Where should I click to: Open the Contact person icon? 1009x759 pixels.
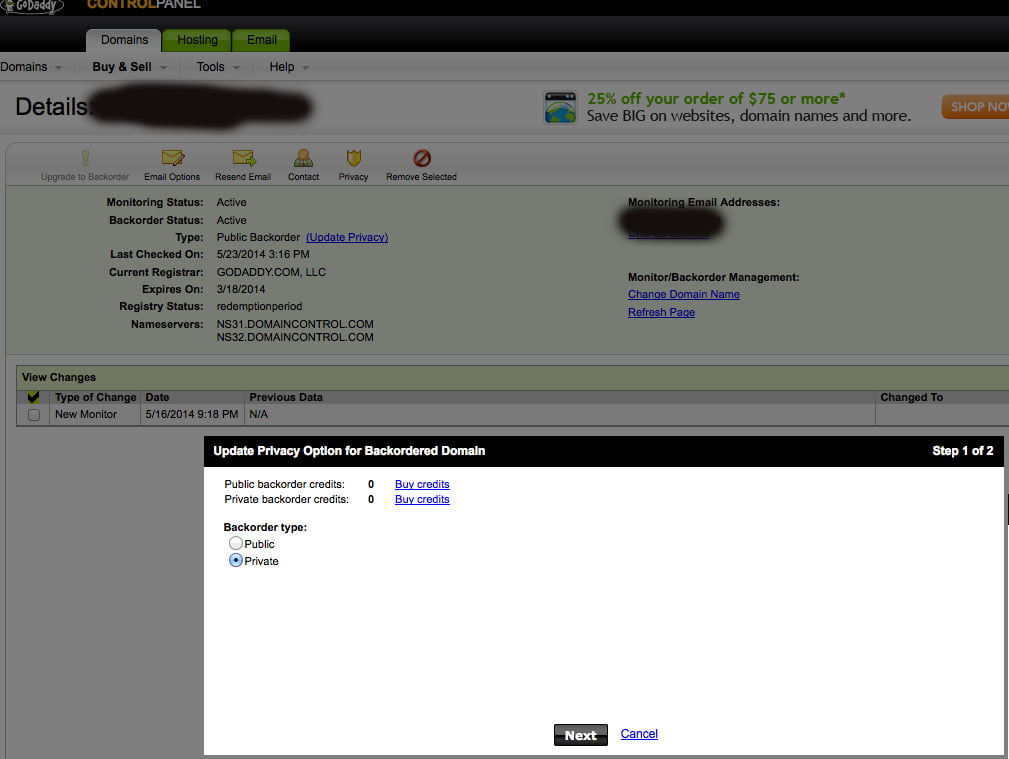tap(303, 158)
